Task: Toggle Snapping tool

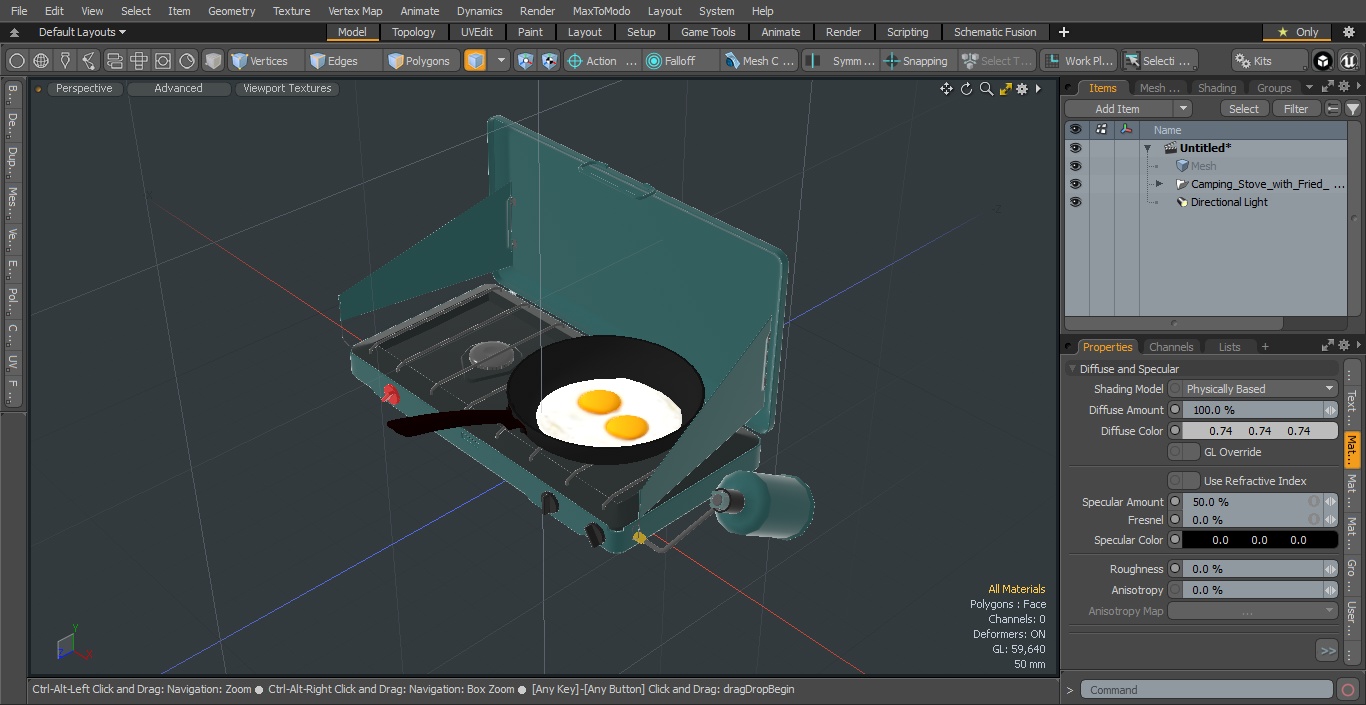Action: click(916, 61)
